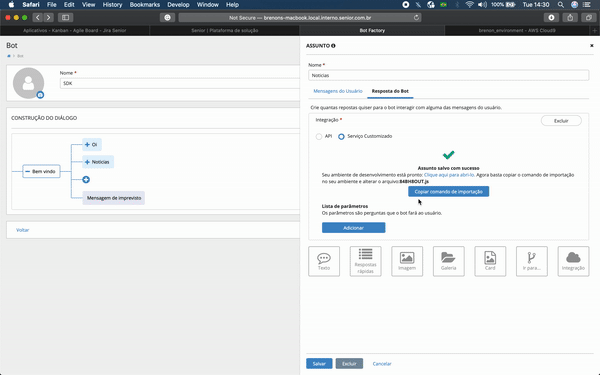Image resolution: width=600 pixels, height=375 pixels.
Task: Click Excluir button in integration box
Action: [561, 121]
